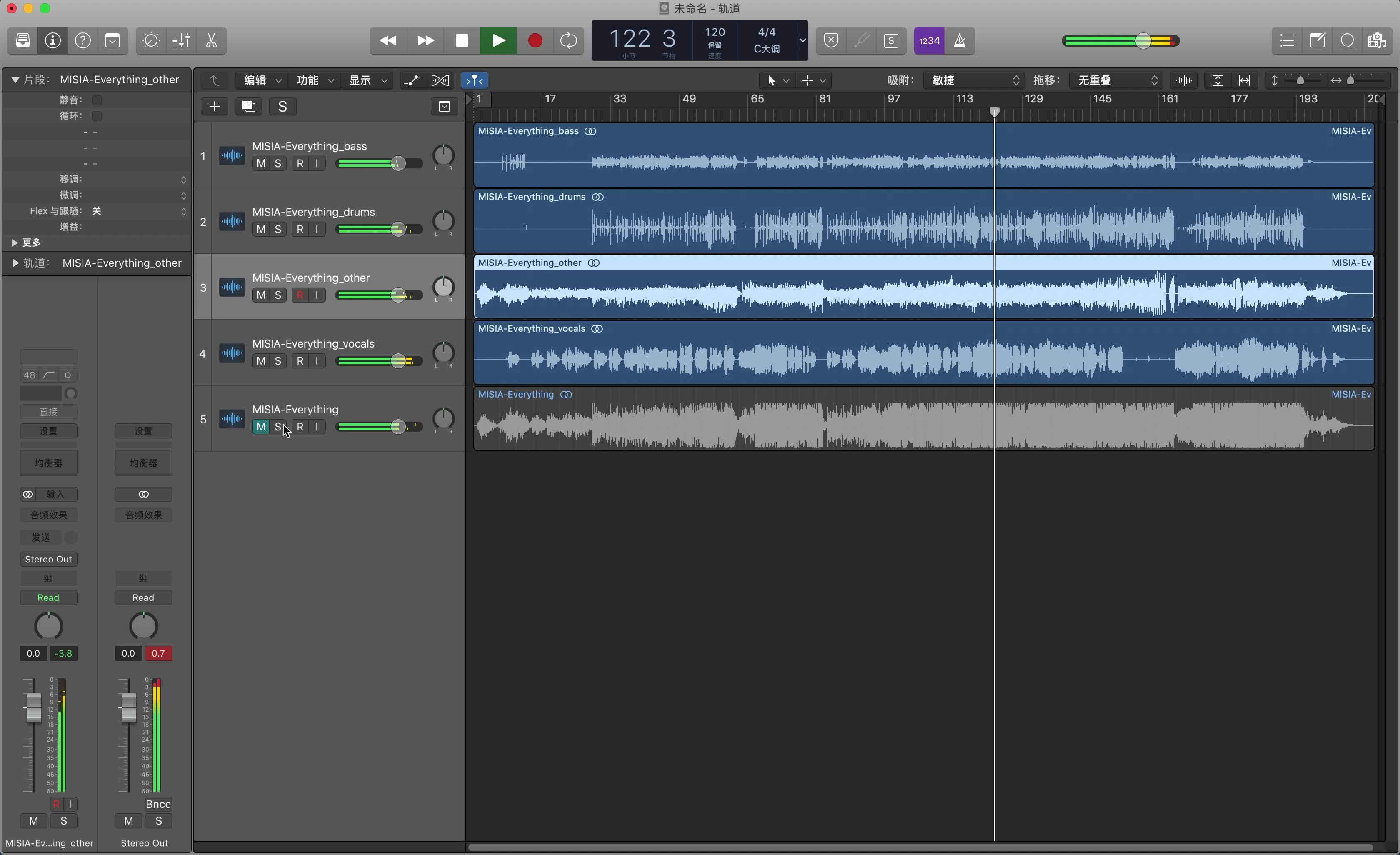Image resolution: width=1400 pixels, height=855 pixels.
Task: Toggle input monitoring on MISIA-Everything_vocals track
Action: pos(317,361)
